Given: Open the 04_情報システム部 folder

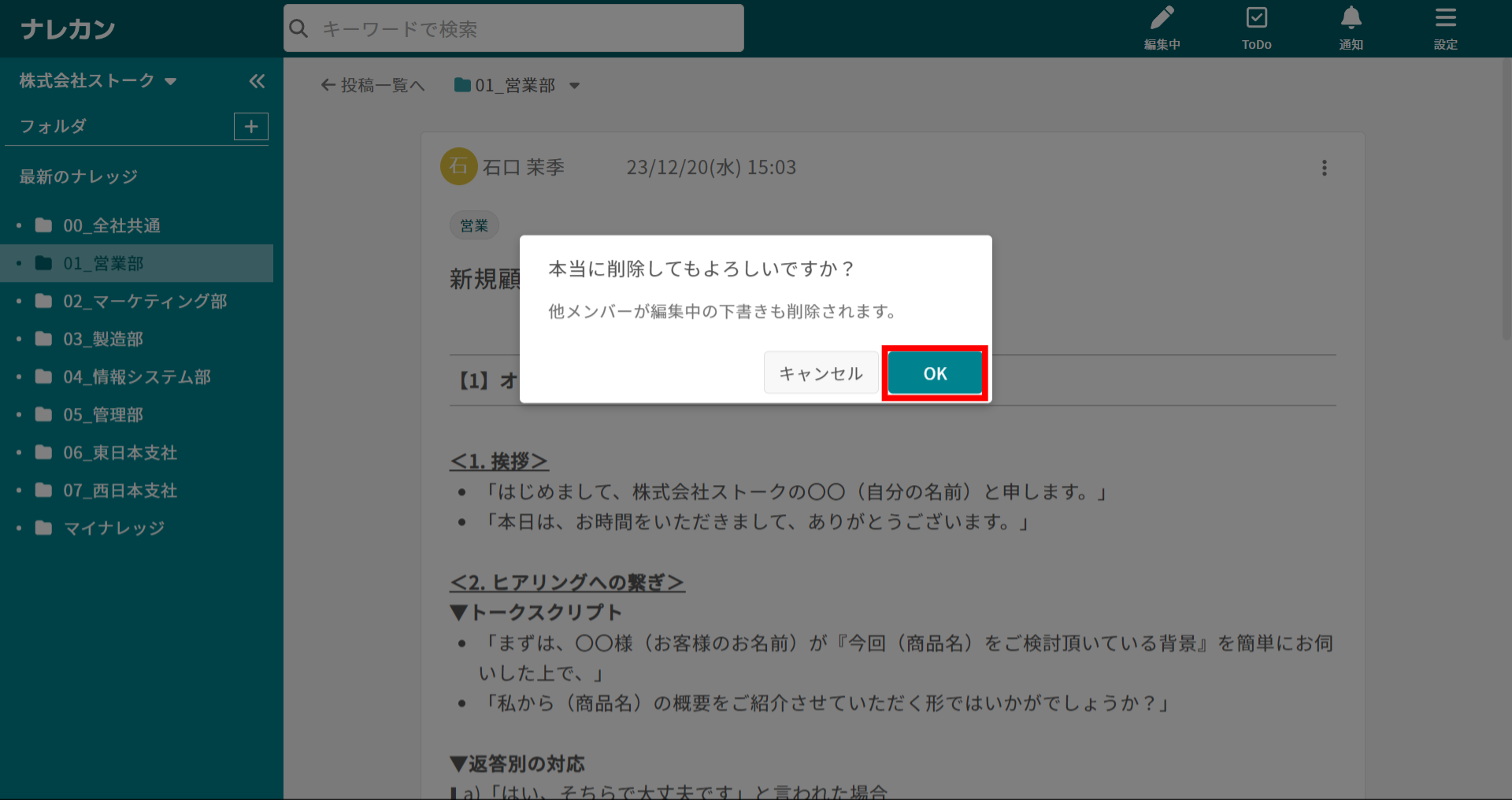Looking at the screenshot, I should click(137, 377).
